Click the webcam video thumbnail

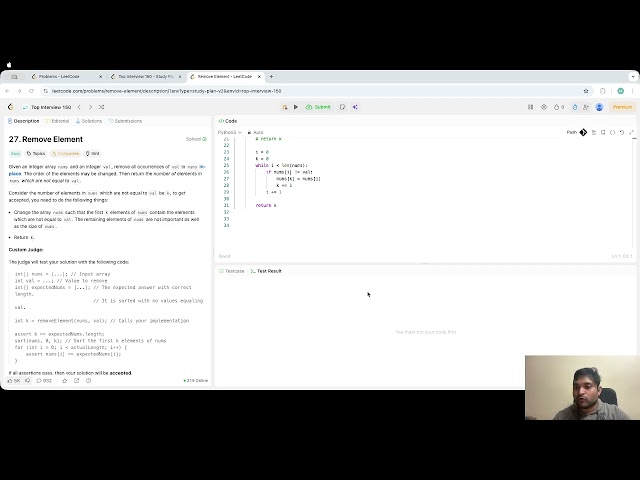[582, 387]
